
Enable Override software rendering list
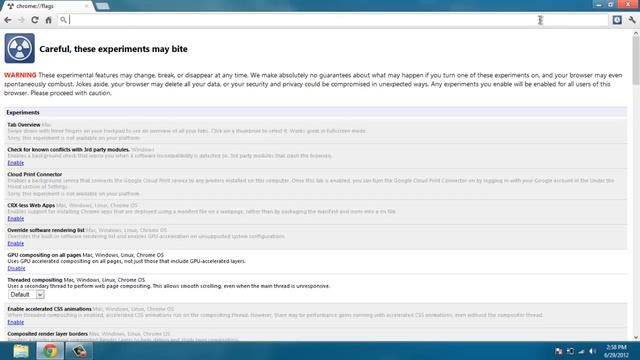[16, 243]
